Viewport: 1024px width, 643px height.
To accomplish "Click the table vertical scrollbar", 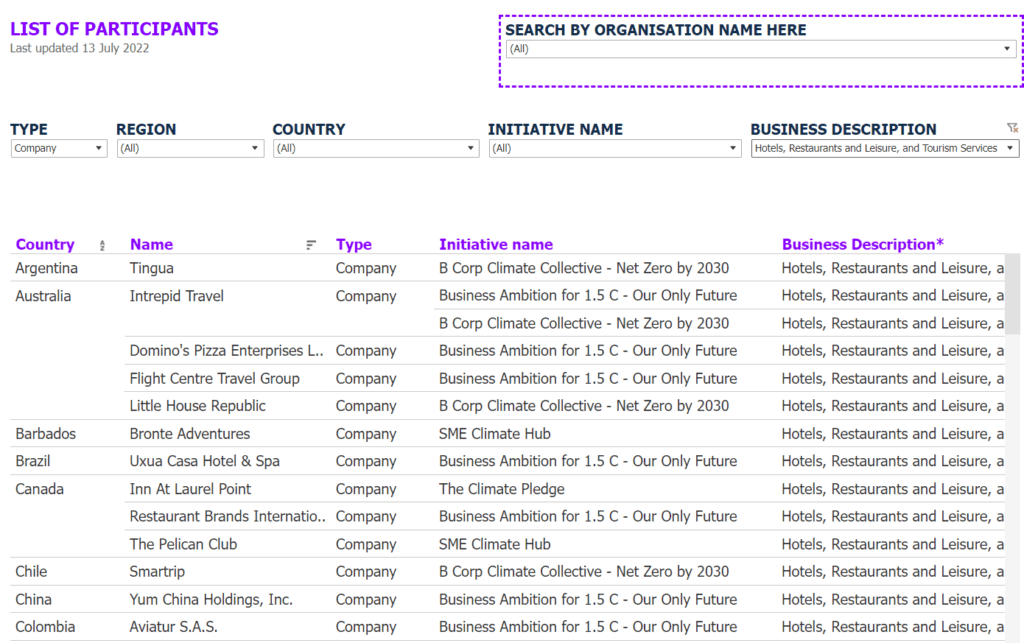I will 1013,294.
